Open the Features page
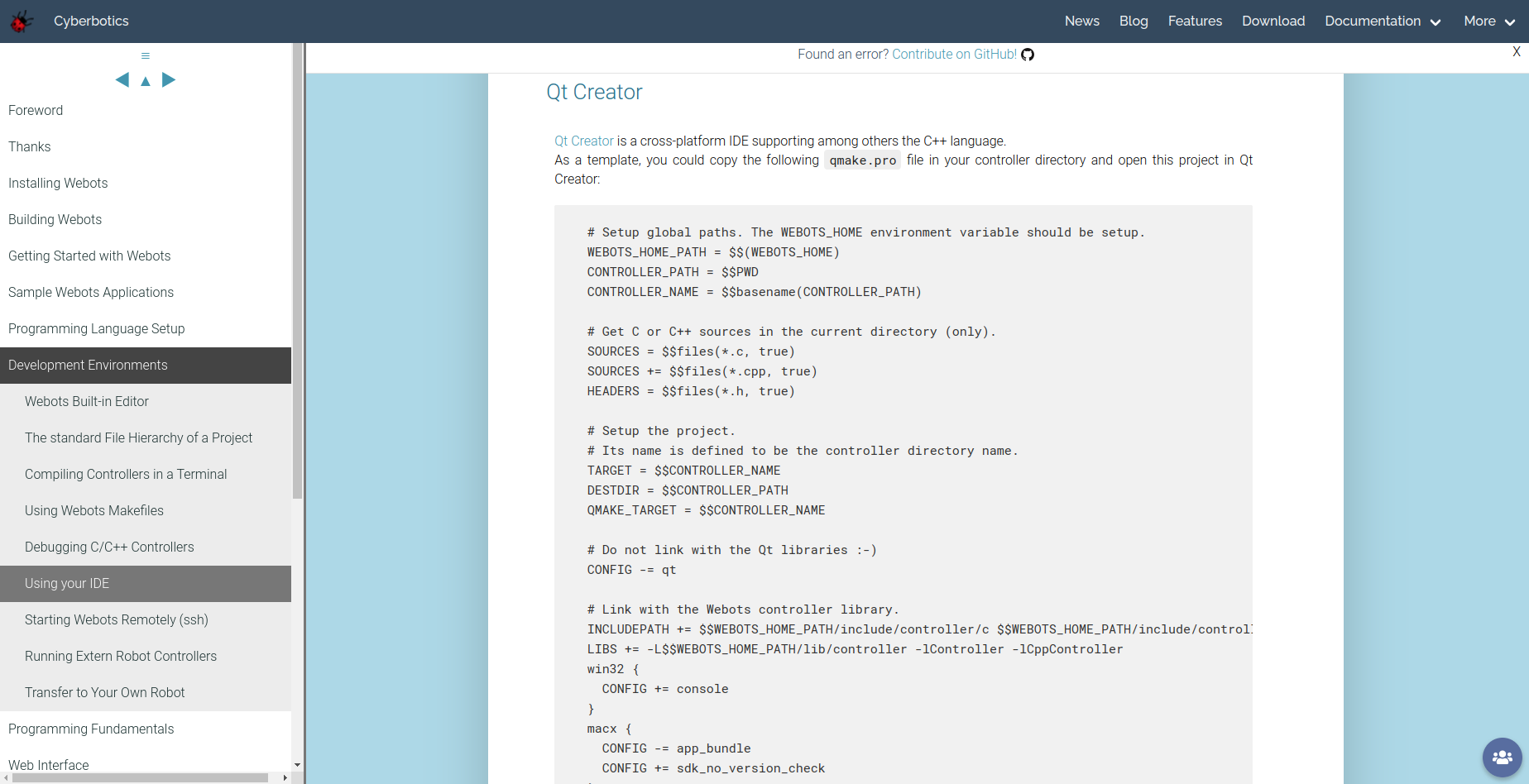This screenshot has height=784, width=1529. [x=1195, y=22]
